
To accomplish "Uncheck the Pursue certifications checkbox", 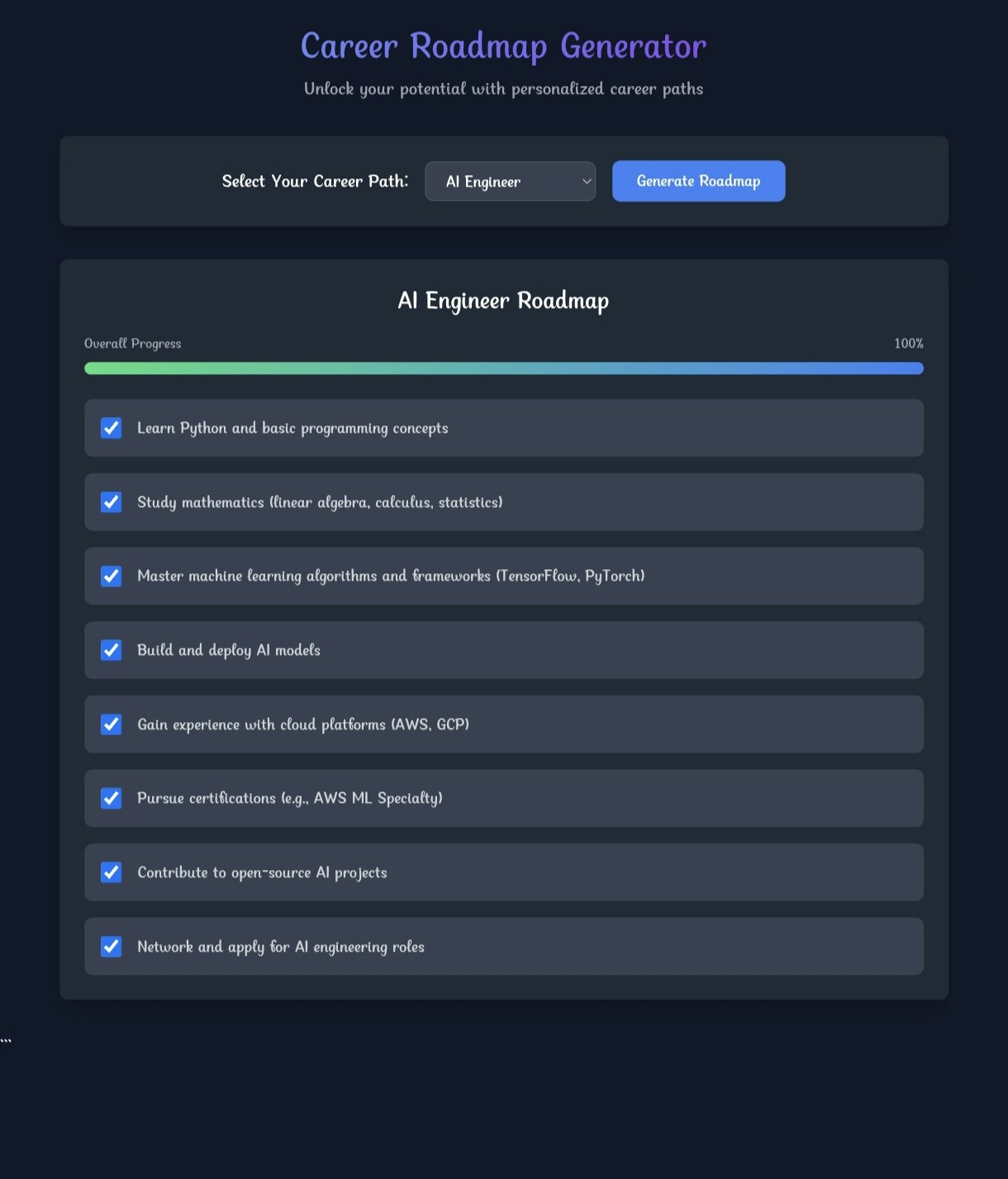I will (111, 798).
